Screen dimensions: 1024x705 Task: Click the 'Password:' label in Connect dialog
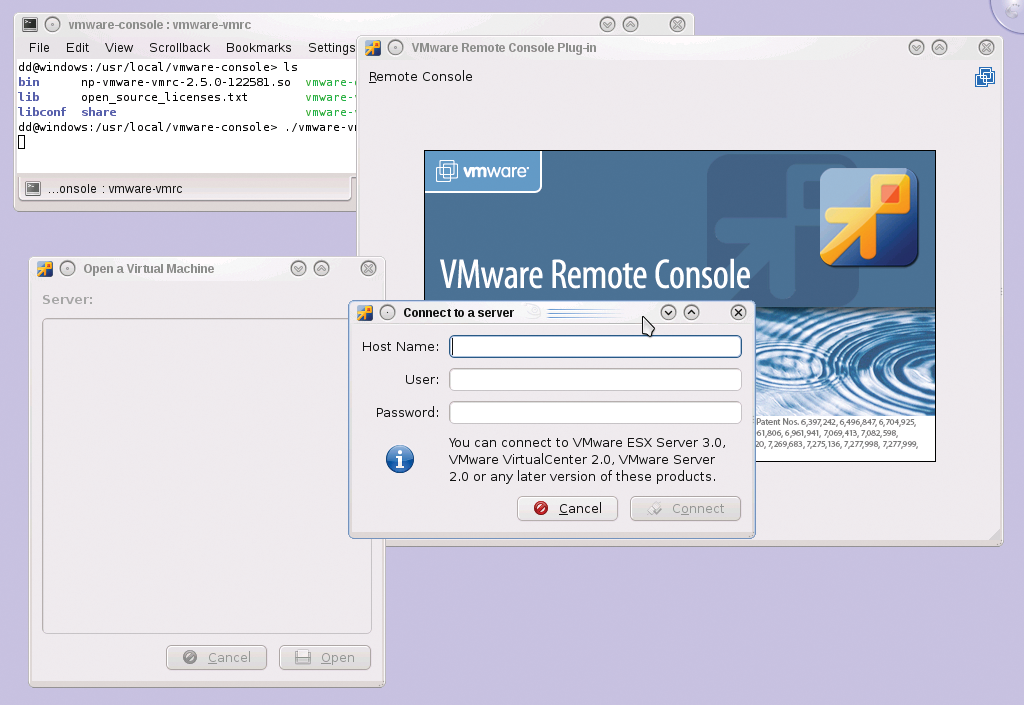(408, 413)
